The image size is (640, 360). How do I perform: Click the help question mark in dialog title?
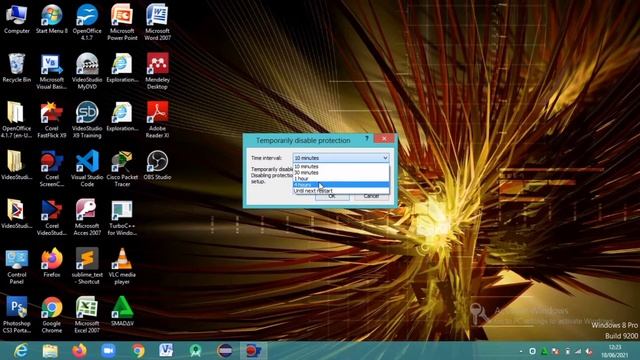pyautogui.click(x=367, y=139)
